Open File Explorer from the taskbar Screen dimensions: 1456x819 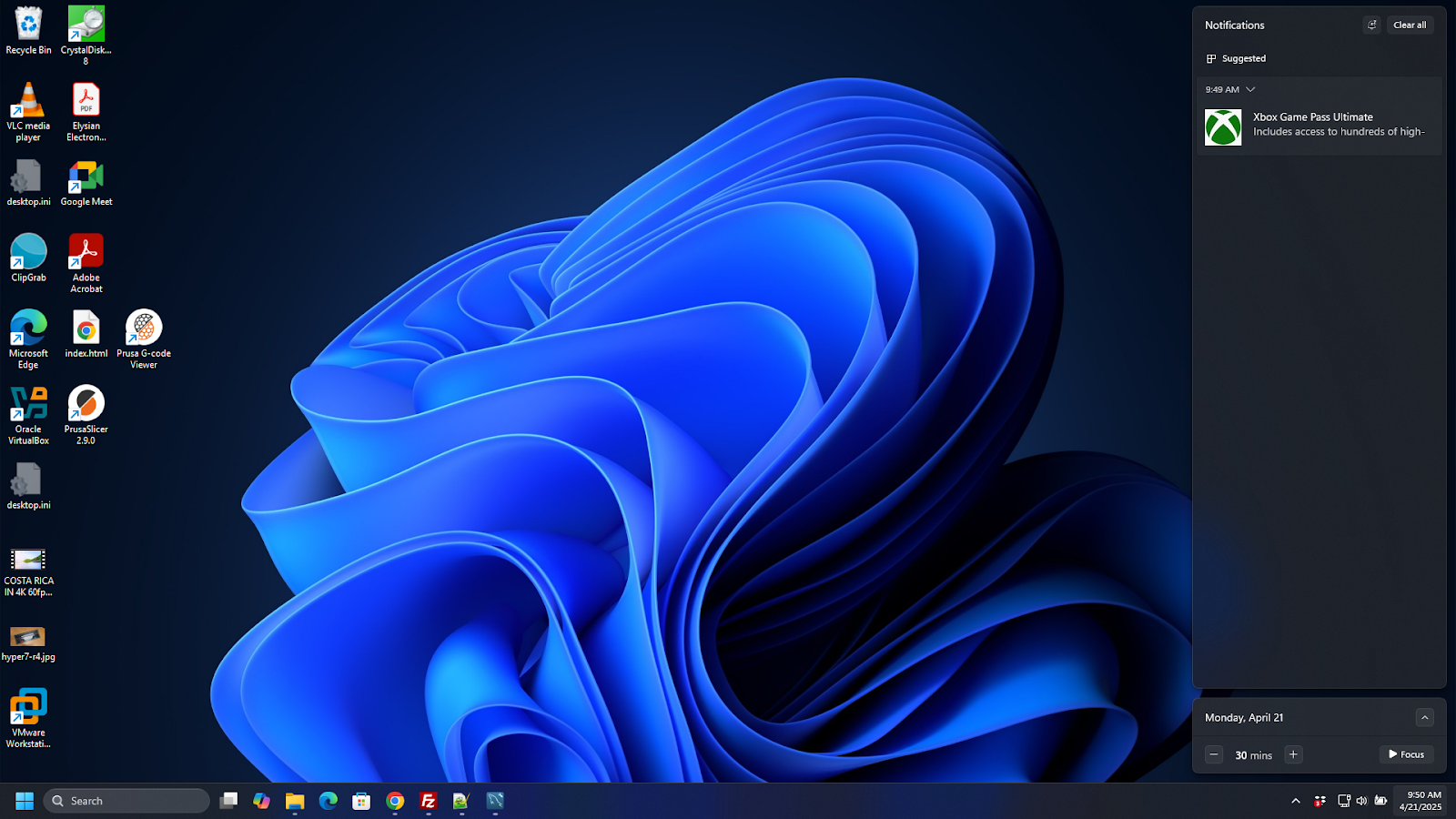point(295,801)
